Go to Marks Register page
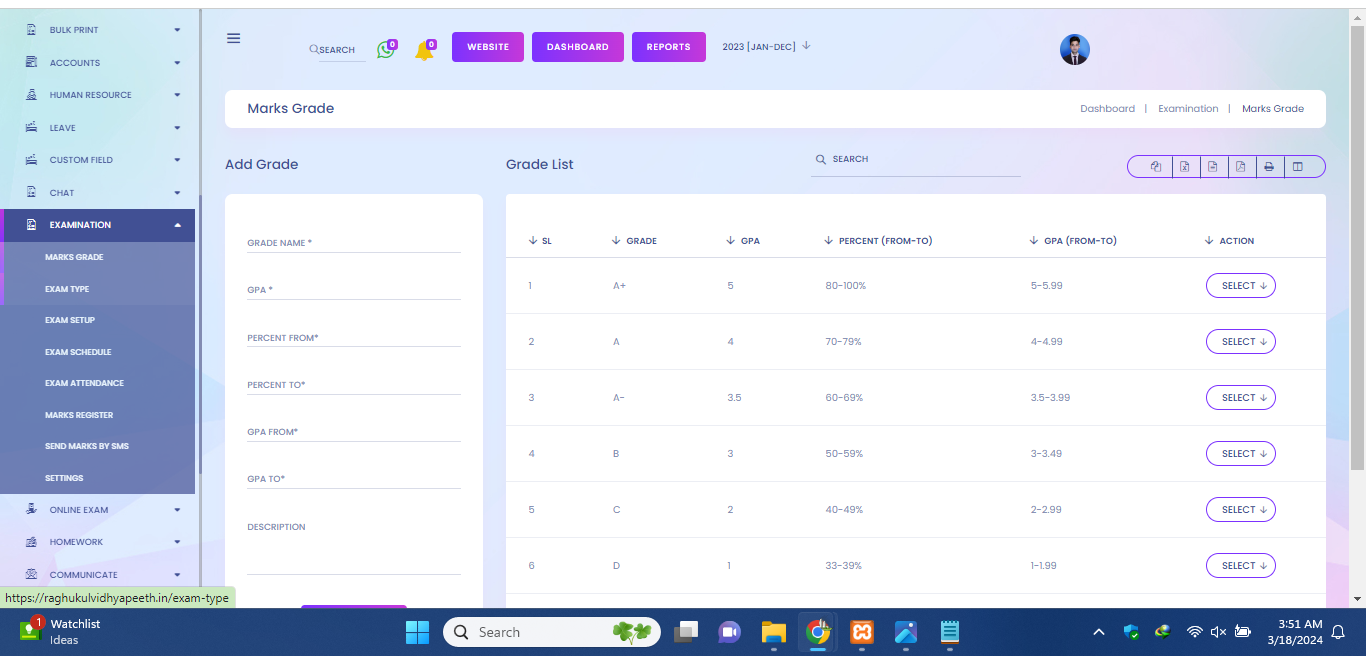Screen dimensions: 1366x656 click(79, 415)
